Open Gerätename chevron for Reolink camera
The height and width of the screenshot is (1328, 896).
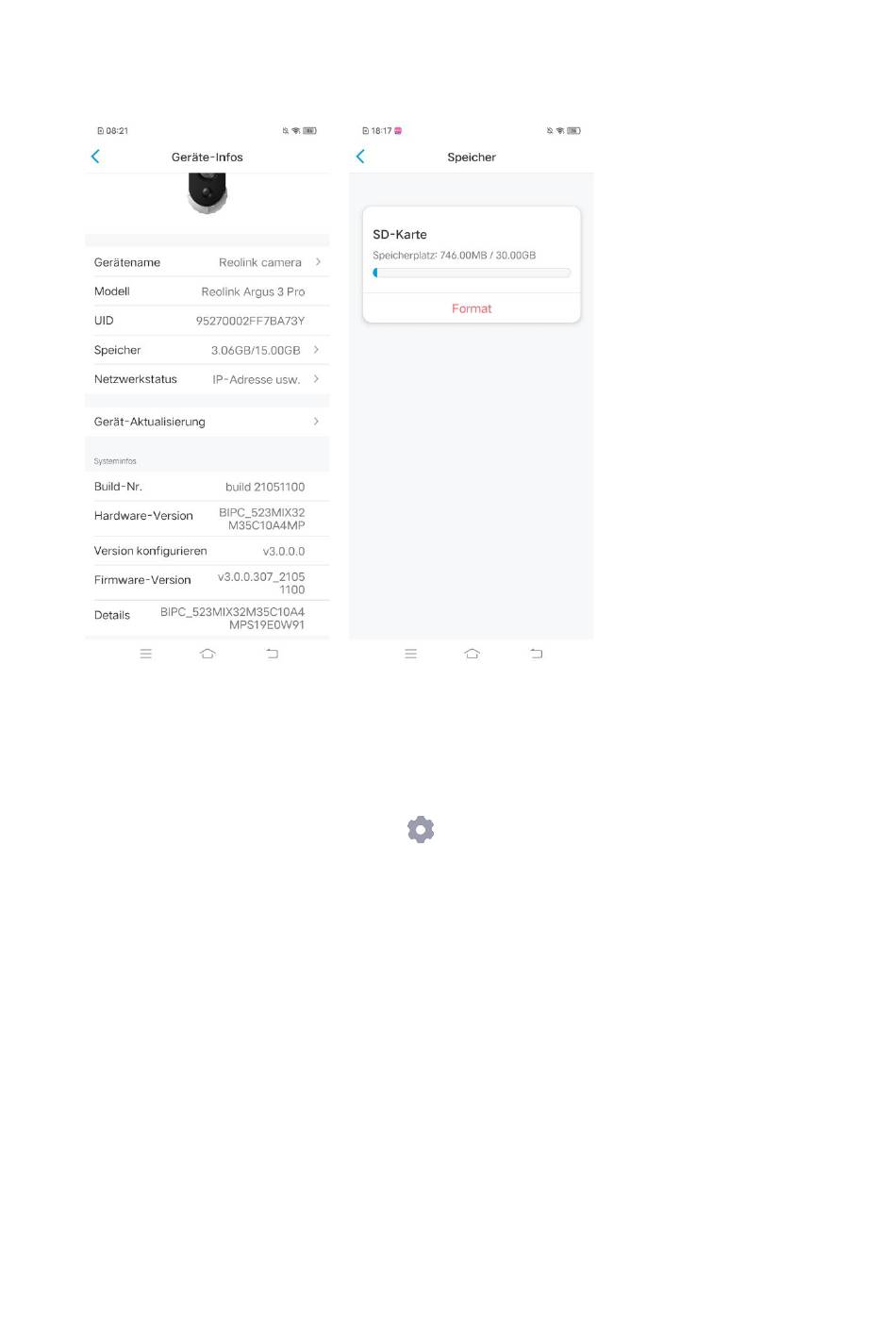[318, 262]
